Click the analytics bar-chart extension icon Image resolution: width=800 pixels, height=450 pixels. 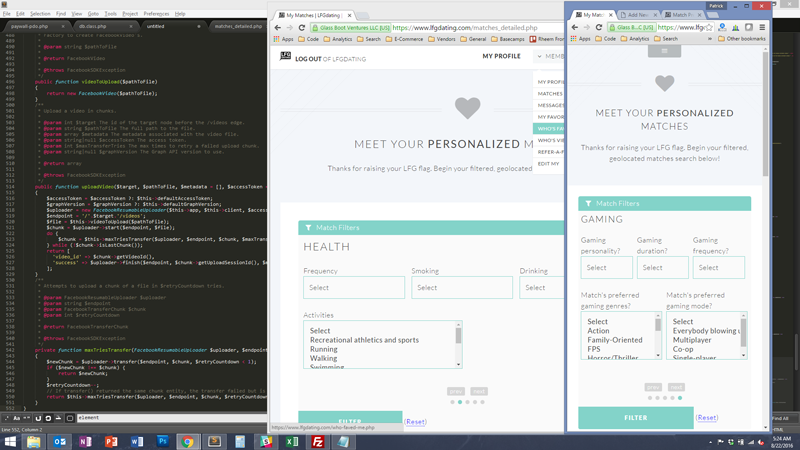736,27
